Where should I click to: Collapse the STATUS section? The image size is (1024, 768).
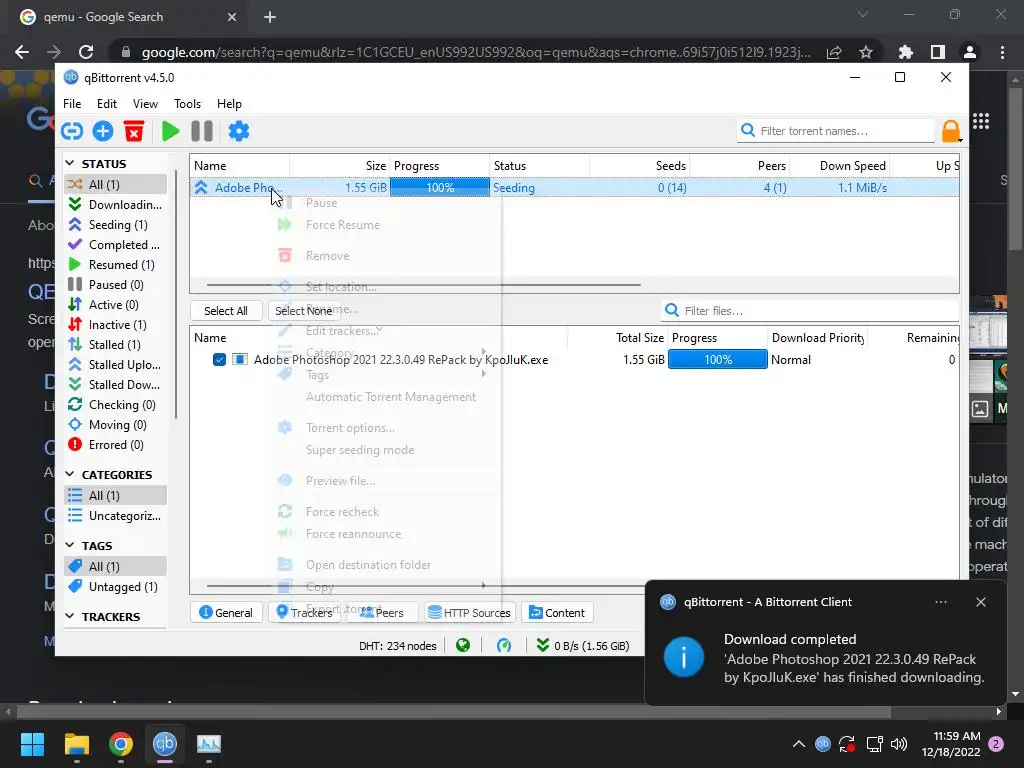pos(71,164)
